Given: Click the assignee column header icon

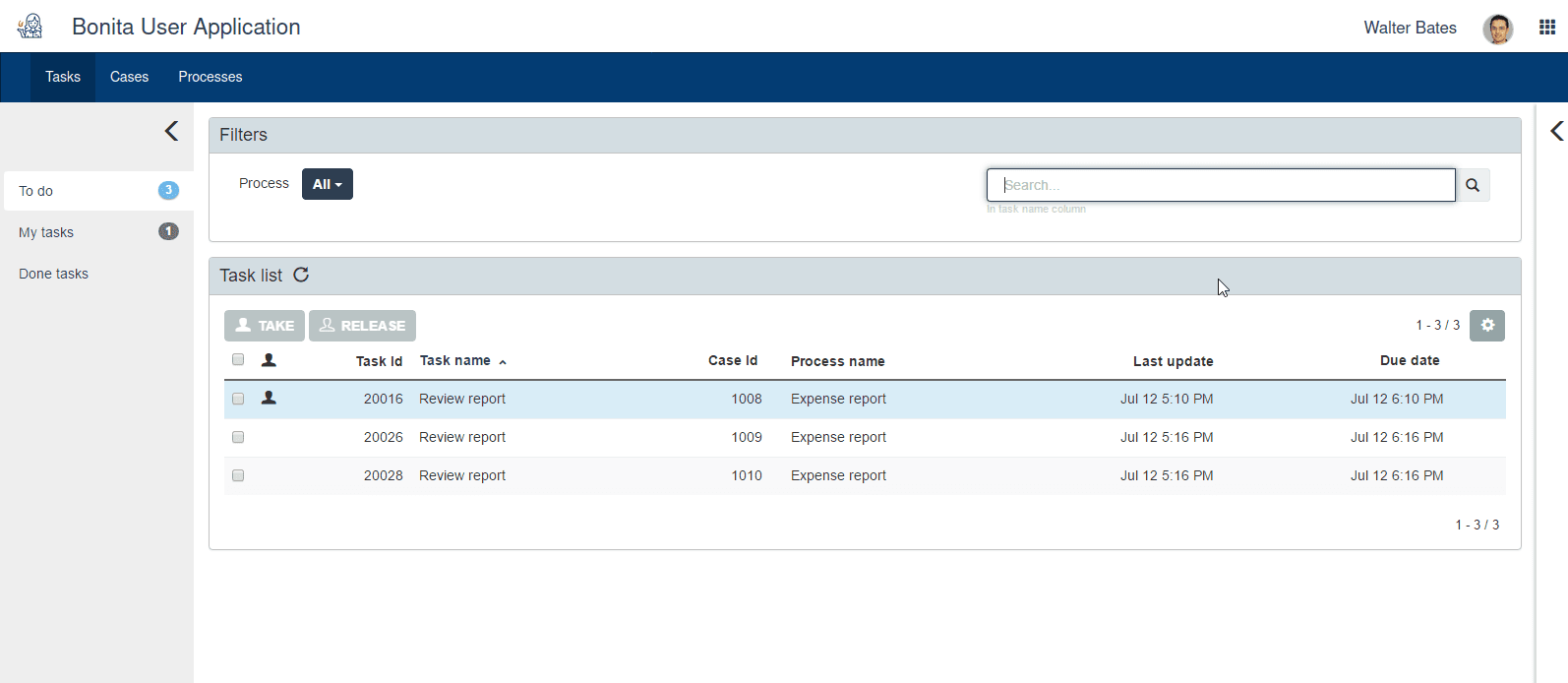Looking at the screenshot, I should (x=269, y=360).
